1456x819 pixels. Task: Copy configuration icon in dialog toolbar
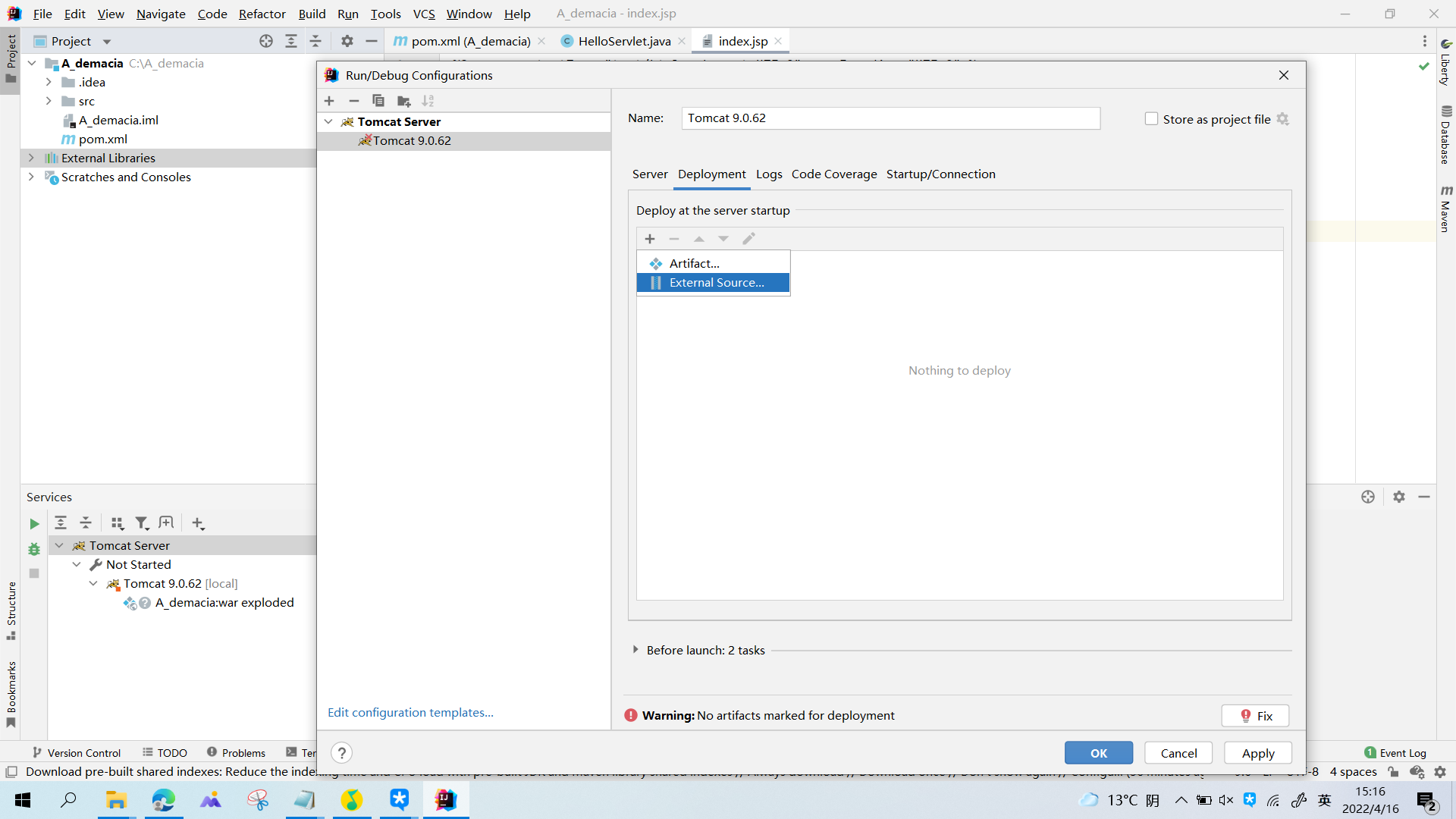coord(378,101)
